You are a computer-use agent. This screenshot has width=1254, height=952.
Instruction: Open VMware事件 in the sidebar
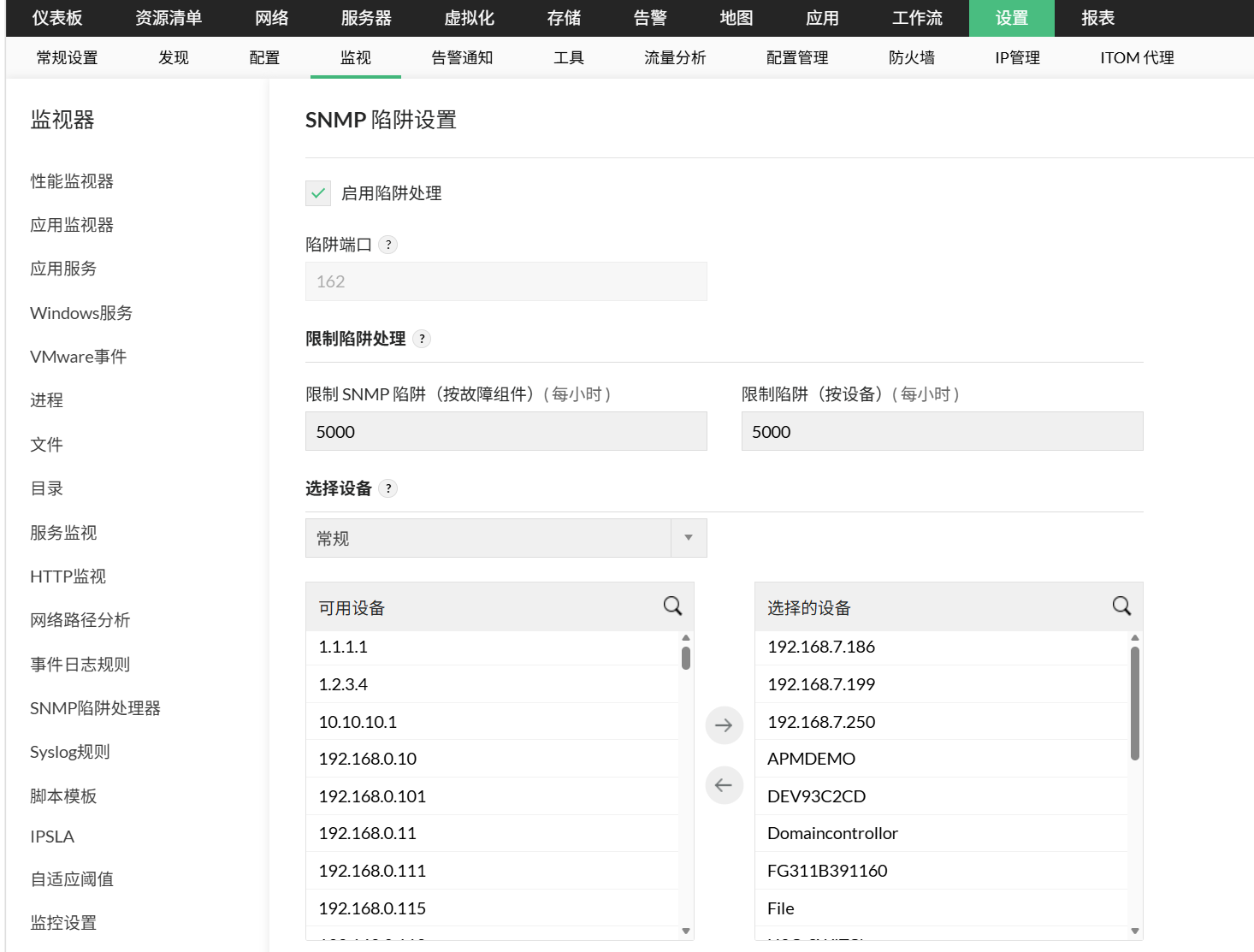(x=78, y=357)
